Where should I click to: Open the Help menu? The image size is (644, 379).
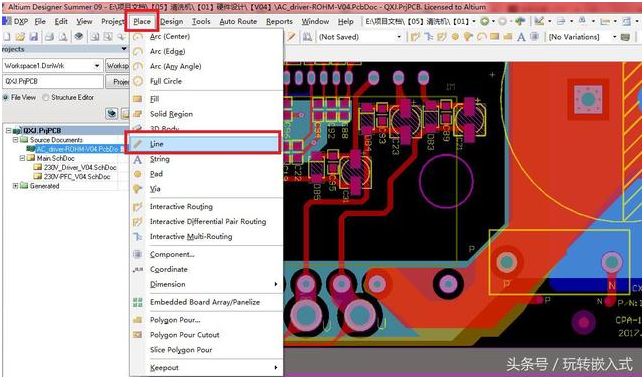pos(345,21)
